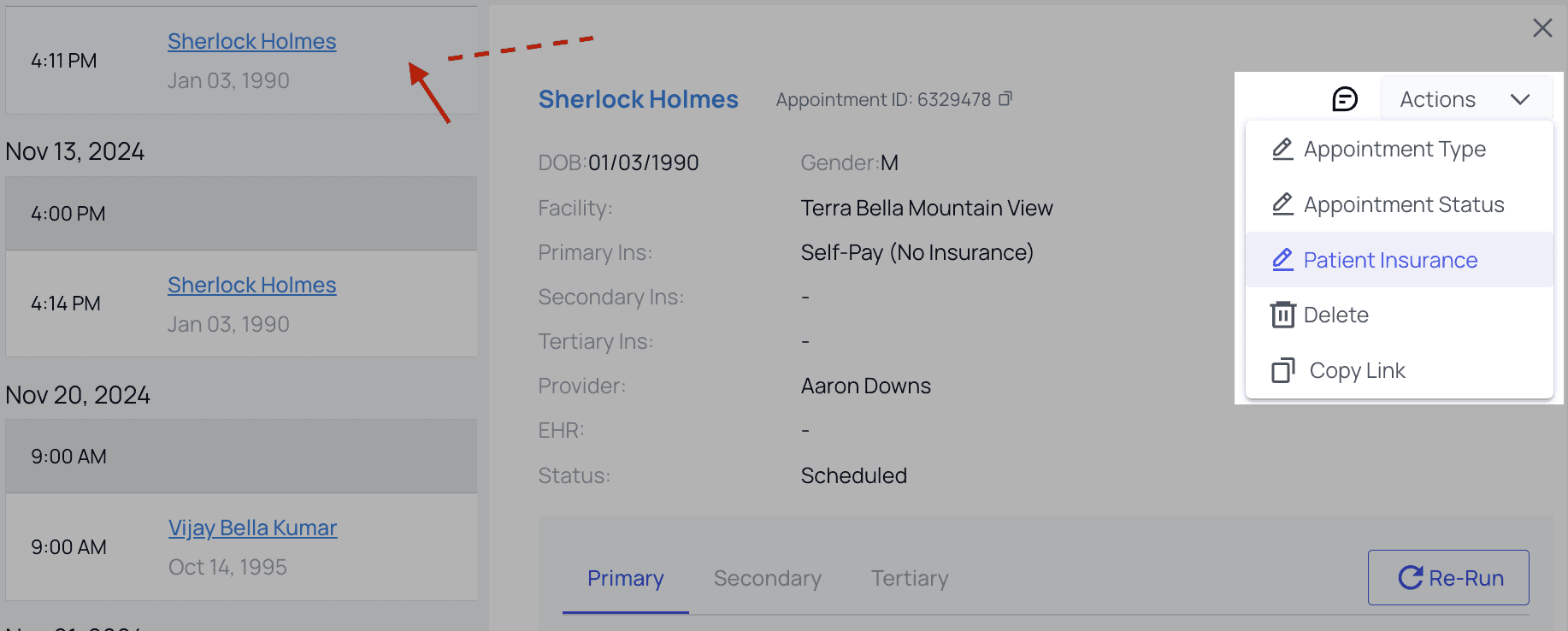Click the trash can Delete icon
Image resolution: width=1568 pixels, height=631 pixels.
1282,315
